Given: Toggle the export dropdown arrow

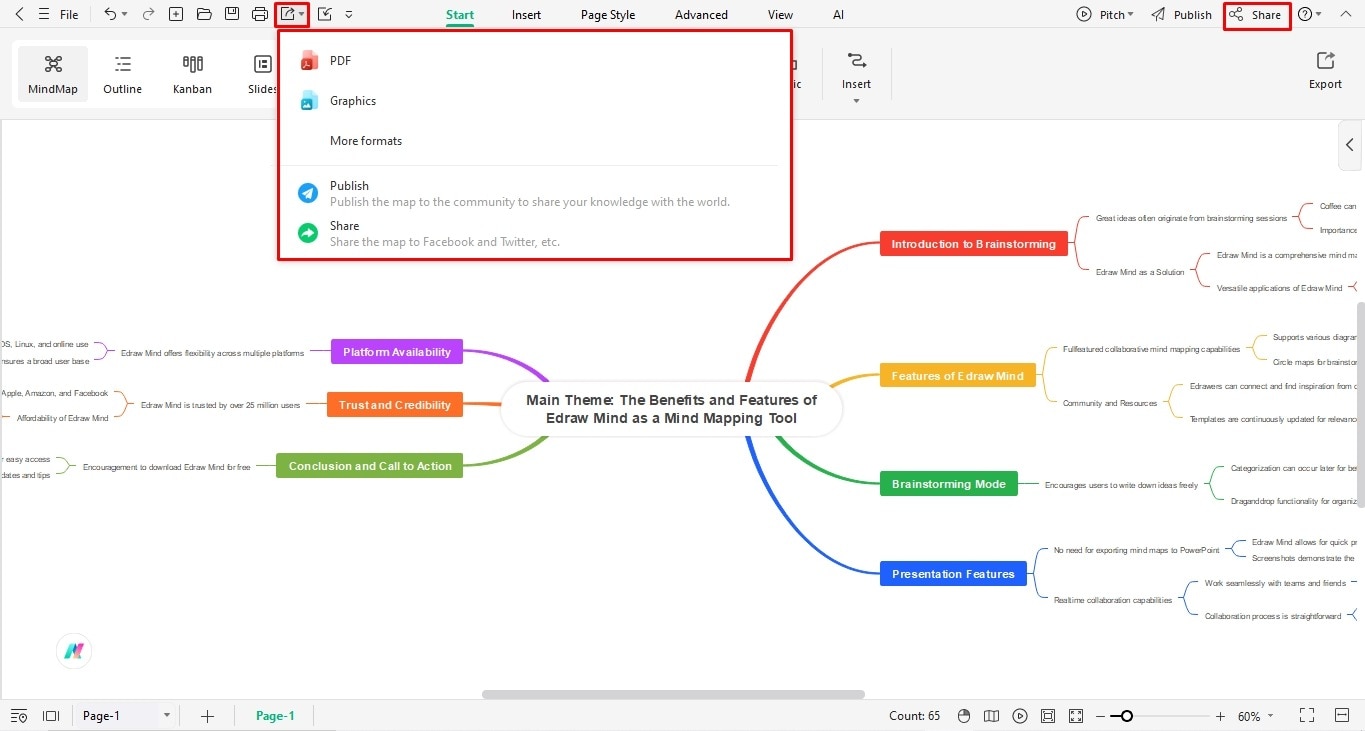Looking at the screenshot, I should (x=302, y=15).
